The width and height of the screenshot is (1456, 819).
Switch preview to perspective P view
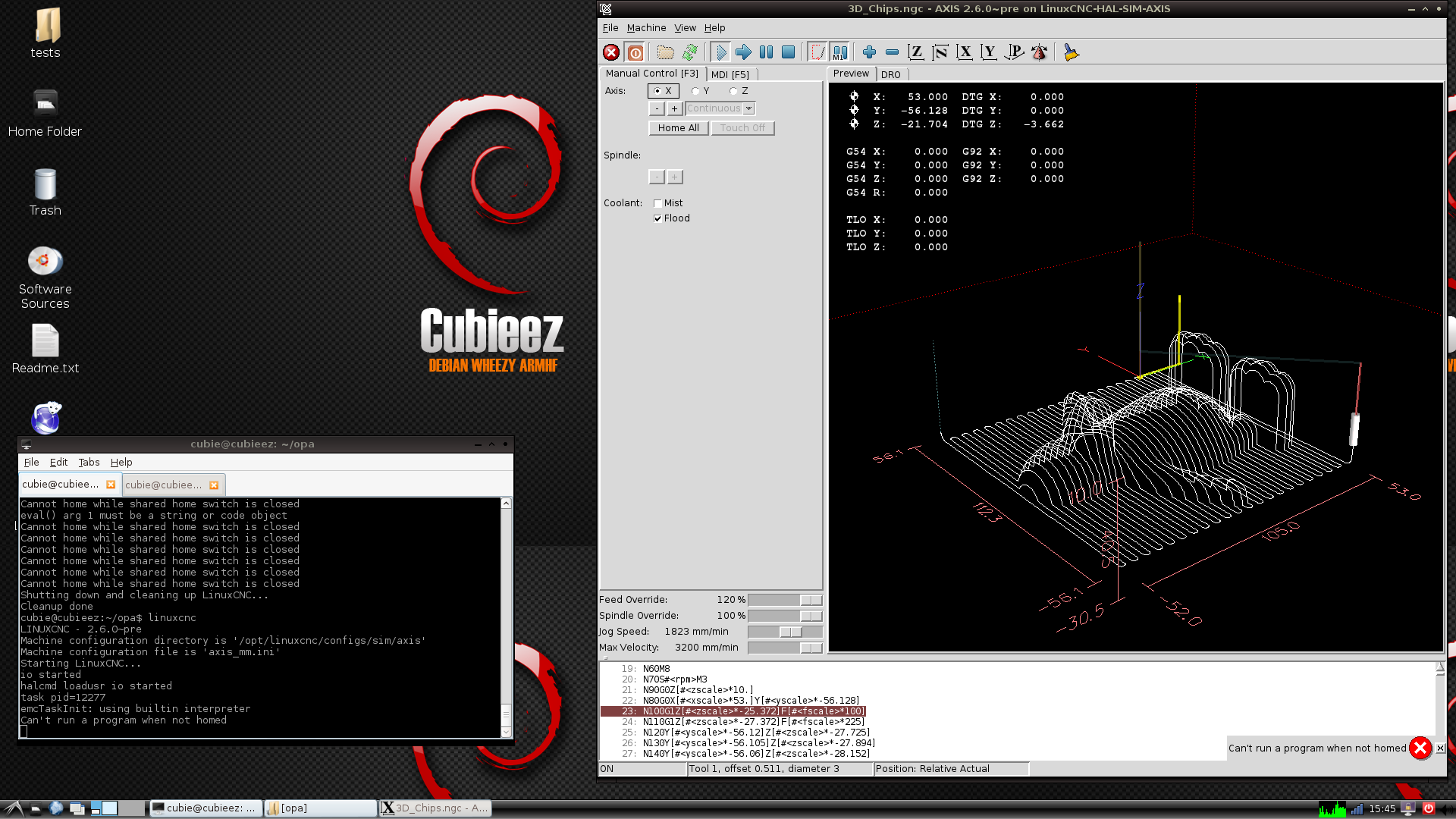[1014, 52]
